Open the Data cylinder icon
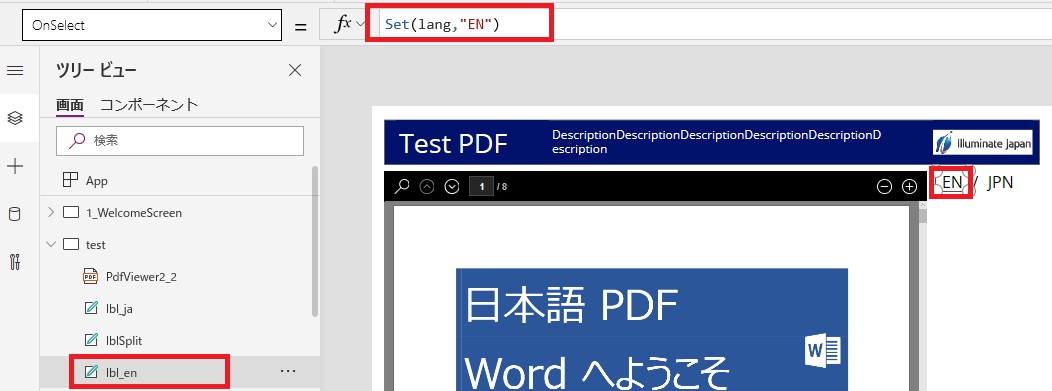The image size is (1052, 391). point(15,215)
